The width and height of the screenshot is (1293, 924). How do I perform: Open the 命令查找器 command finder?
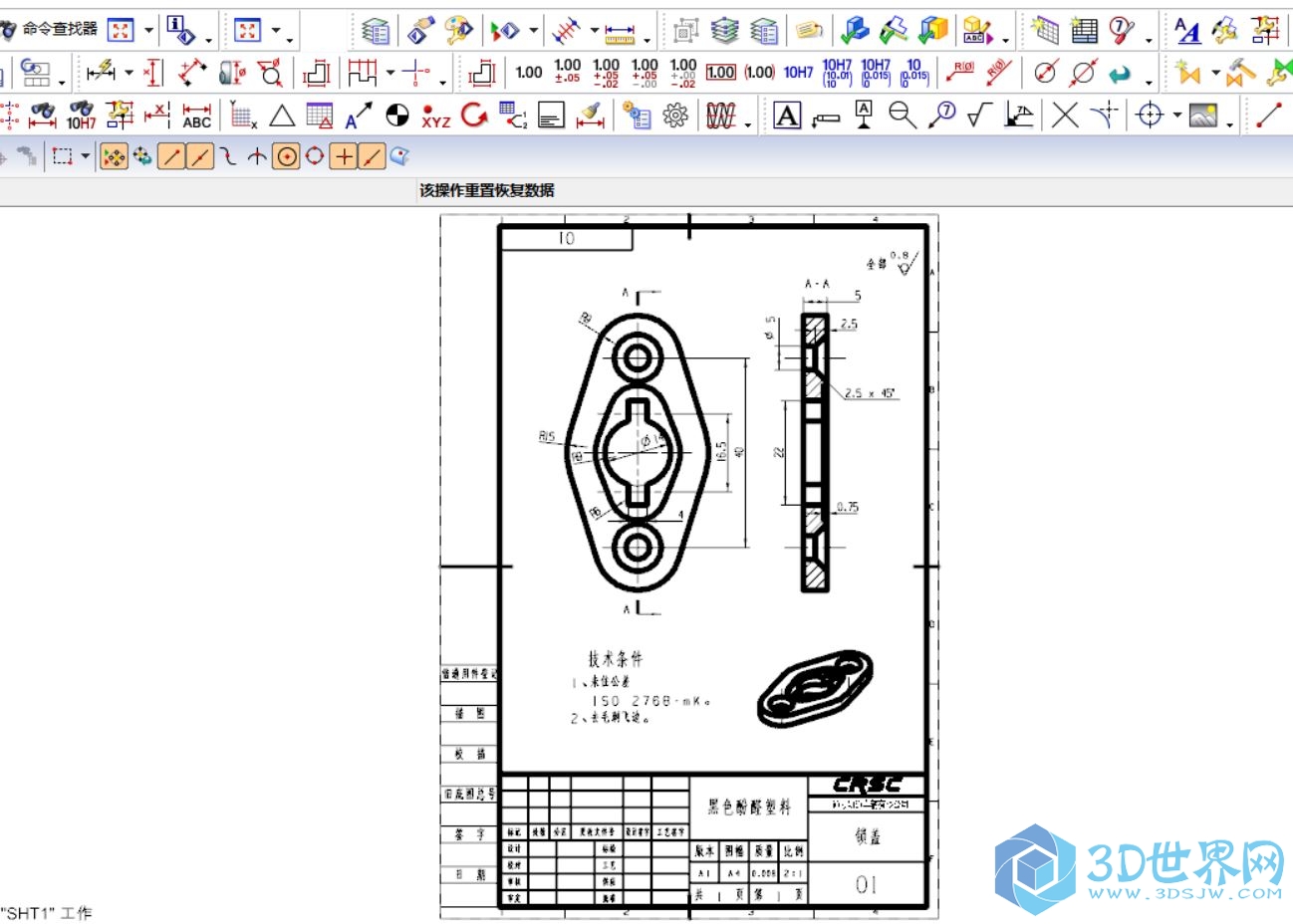(x=50, y=30)
